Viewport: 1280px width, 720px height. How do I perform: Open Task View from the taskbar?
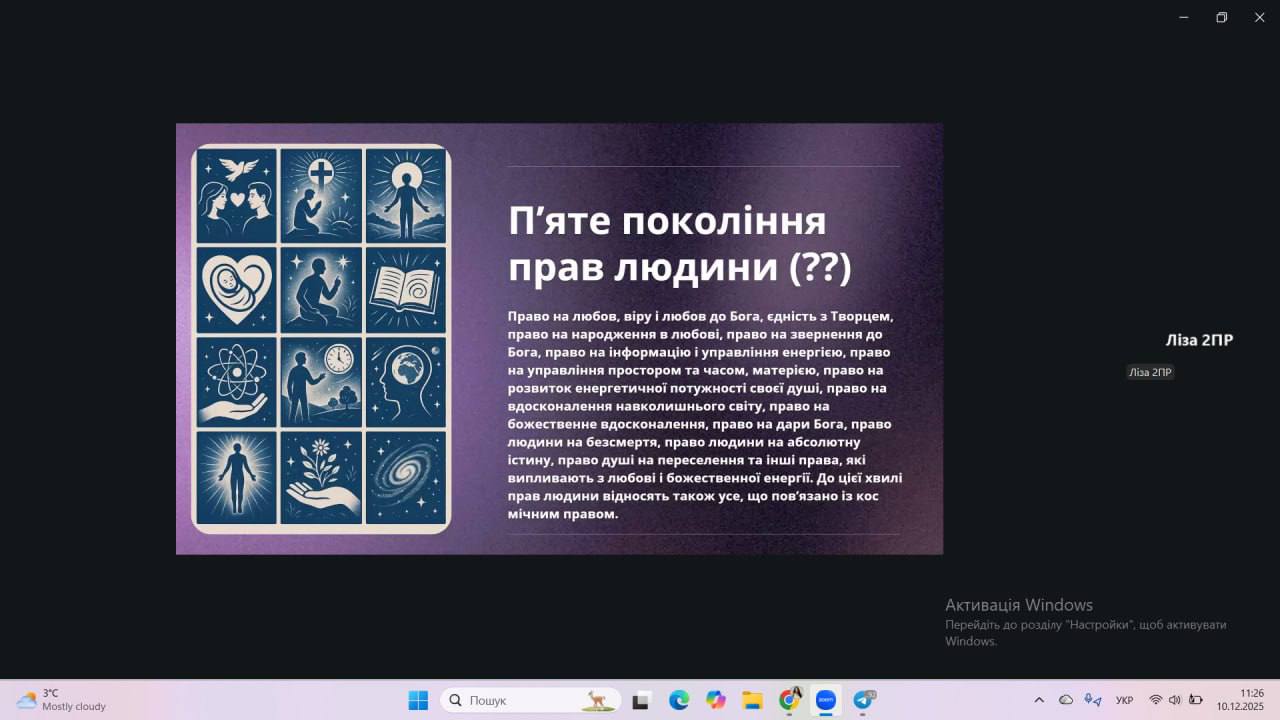(641, 700)
